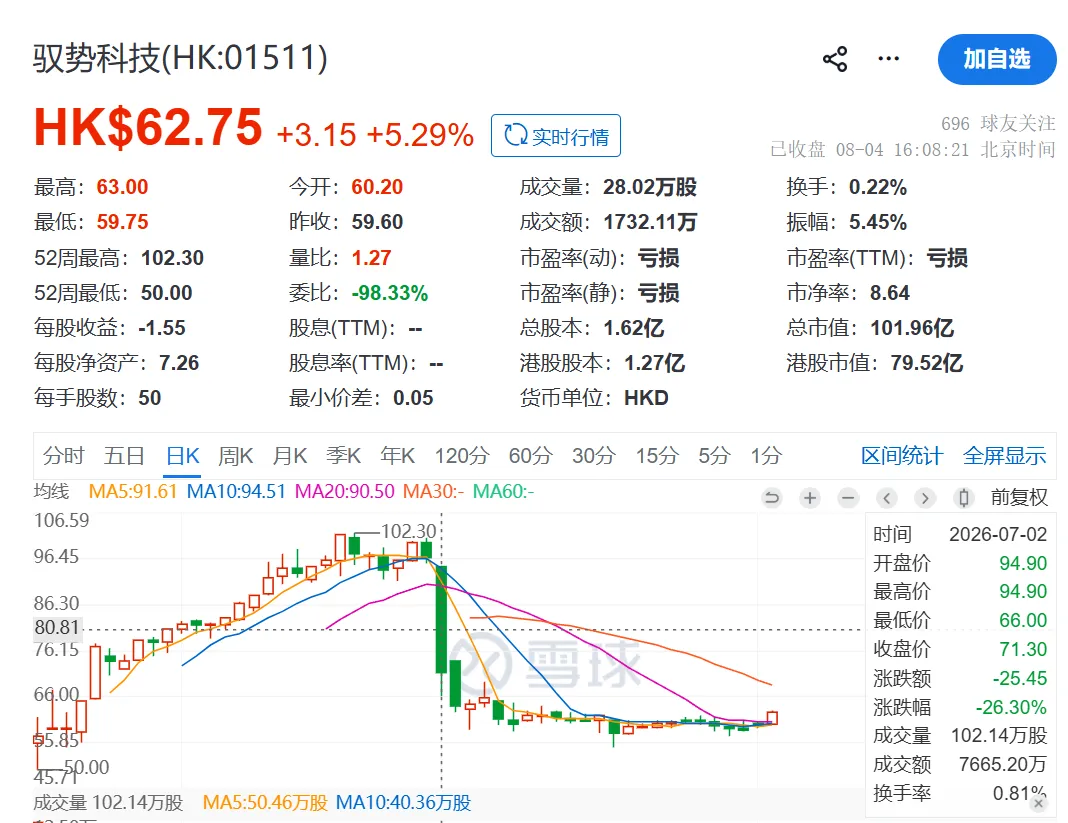Viewport: 1068px width, 823px height.
Task: Select the 日K chart tab
Action: click(x=183, y=455)
